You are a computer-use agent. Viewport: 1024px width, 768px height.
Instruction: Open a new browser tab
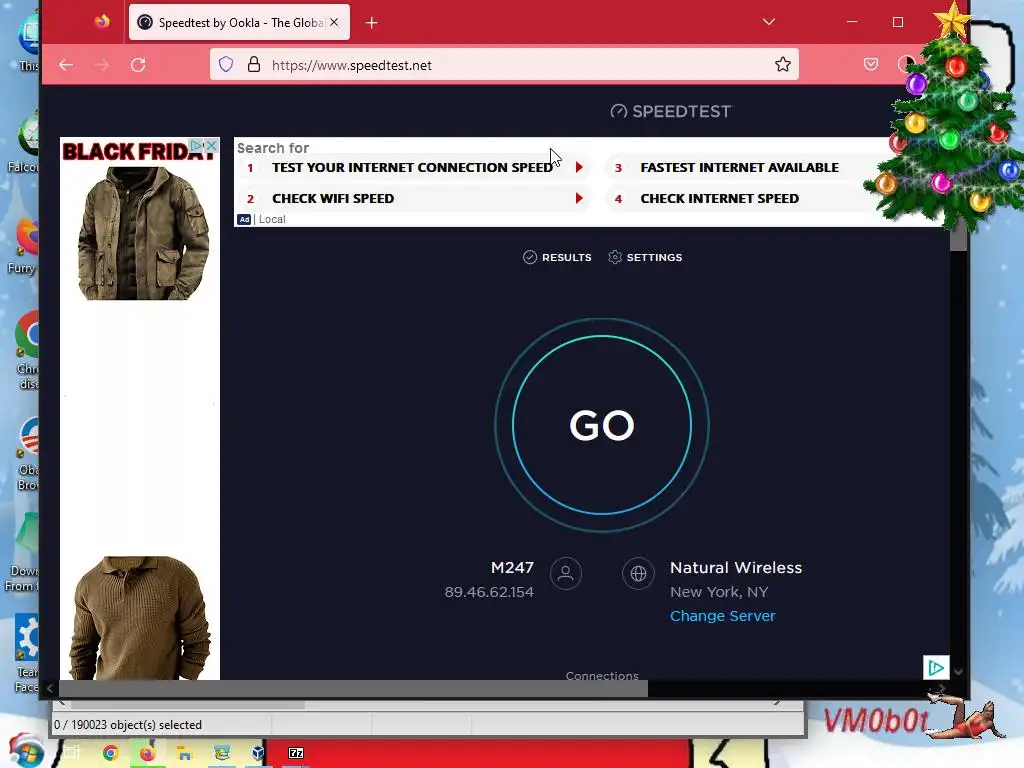(372, 23)
